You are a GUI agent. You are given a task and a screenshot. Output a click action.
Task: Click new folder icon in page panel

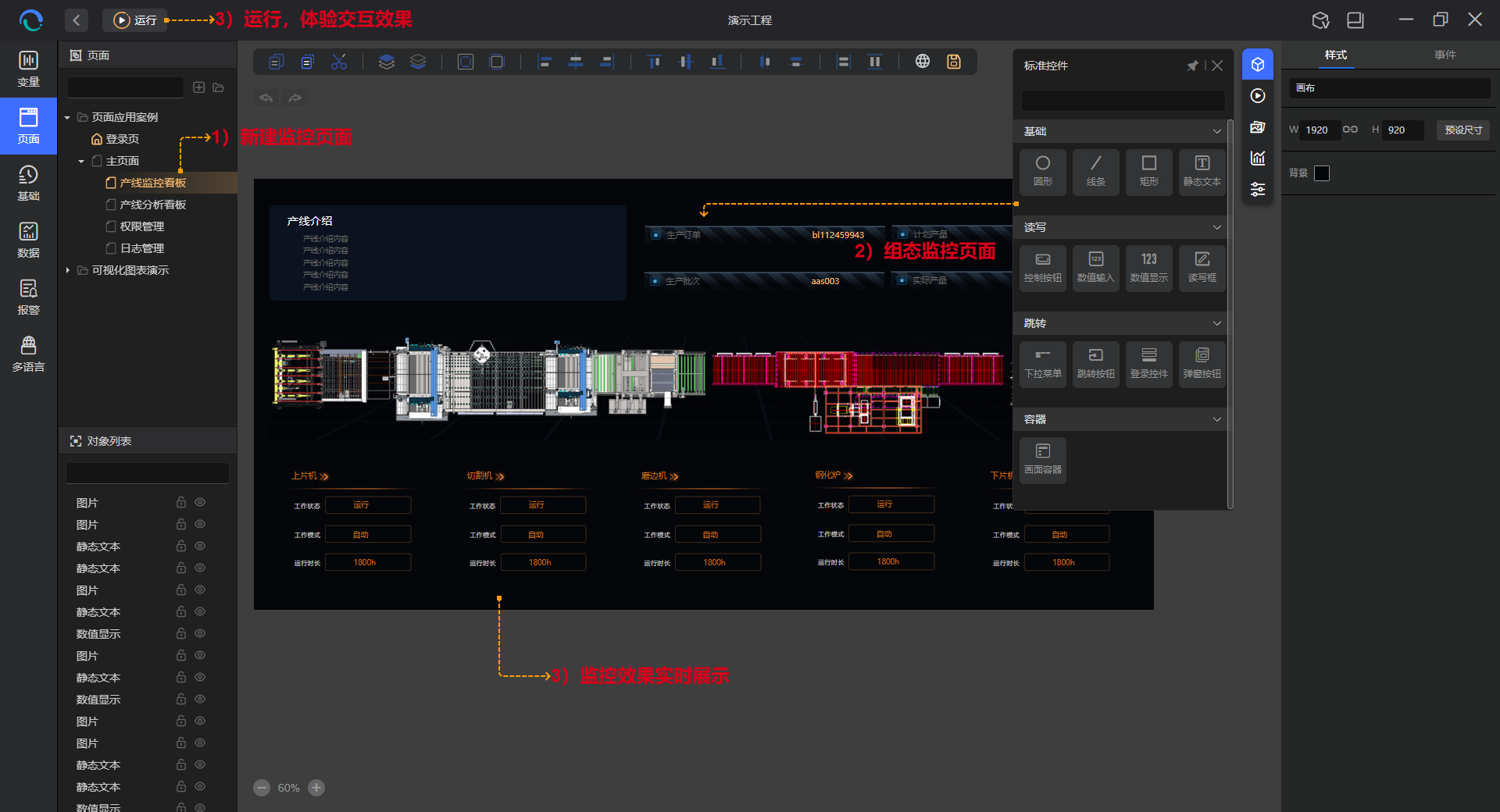tap(219, 87)
